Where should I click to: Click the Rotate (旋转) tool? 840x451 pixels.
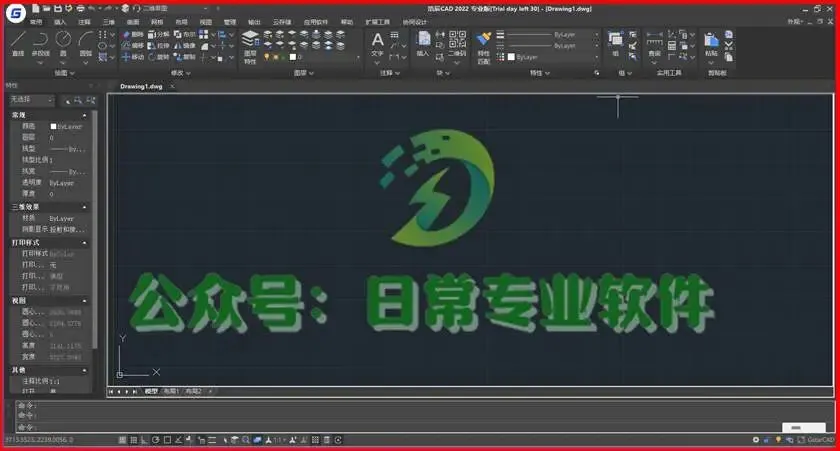(x=159, y=57)
